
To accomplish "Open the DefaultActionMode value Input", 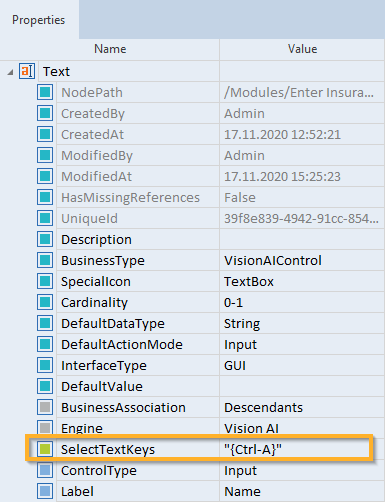I will [302, 344].
